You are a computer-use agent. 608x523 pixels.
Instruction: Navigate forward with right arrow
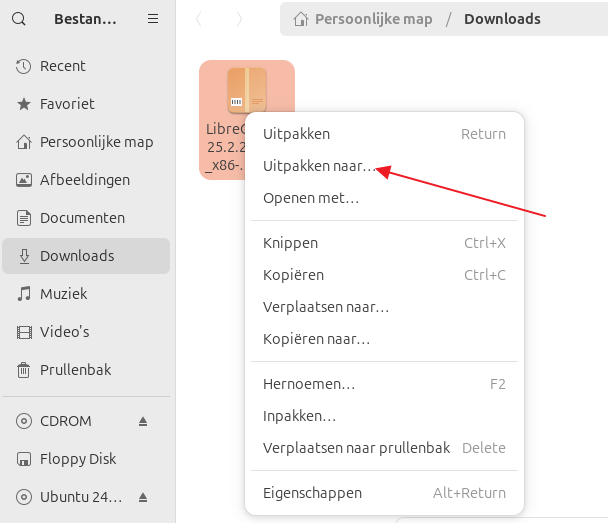(x=238, y=19)
